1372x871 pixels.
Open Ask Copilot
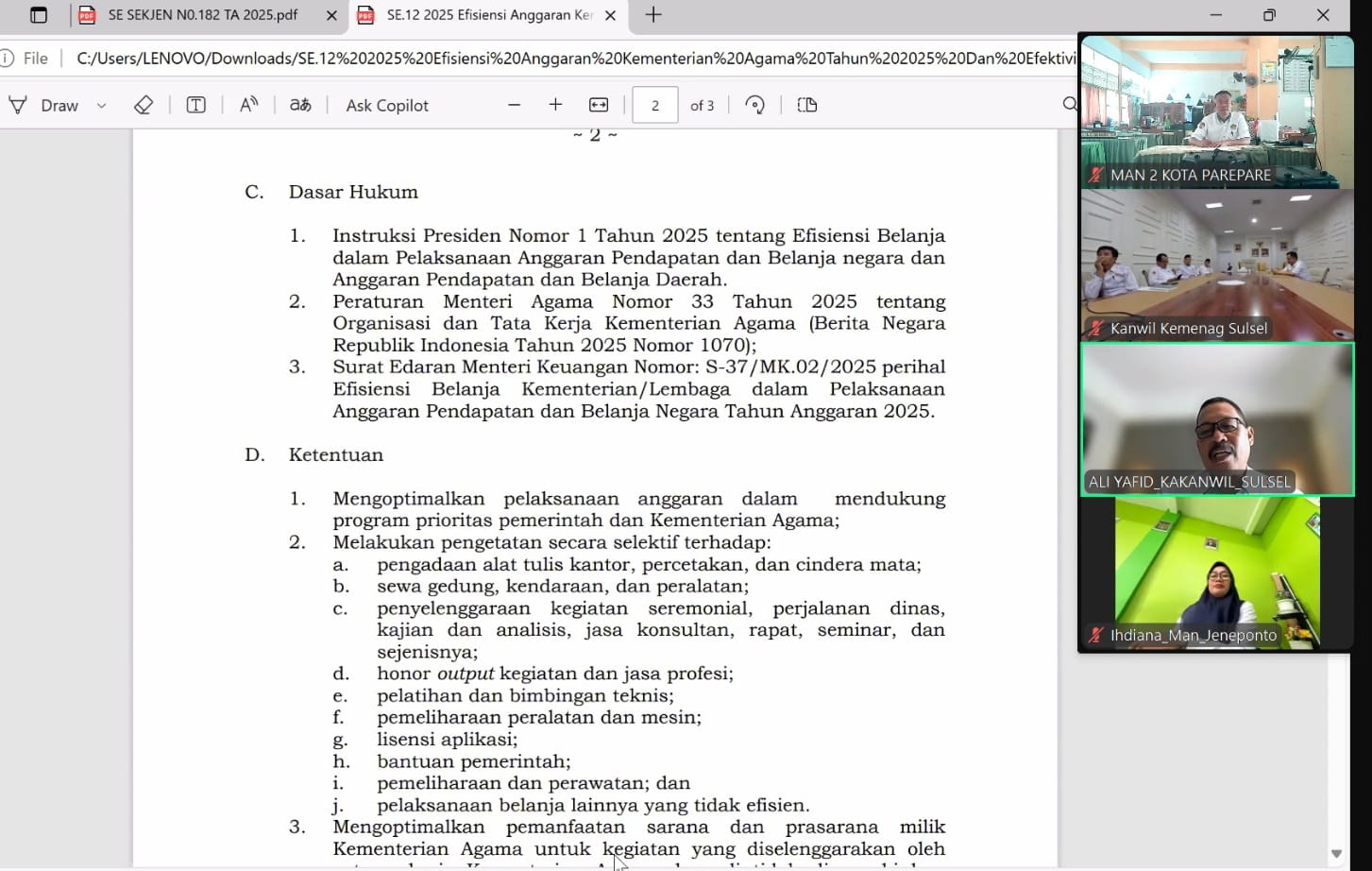click(387, 105)
